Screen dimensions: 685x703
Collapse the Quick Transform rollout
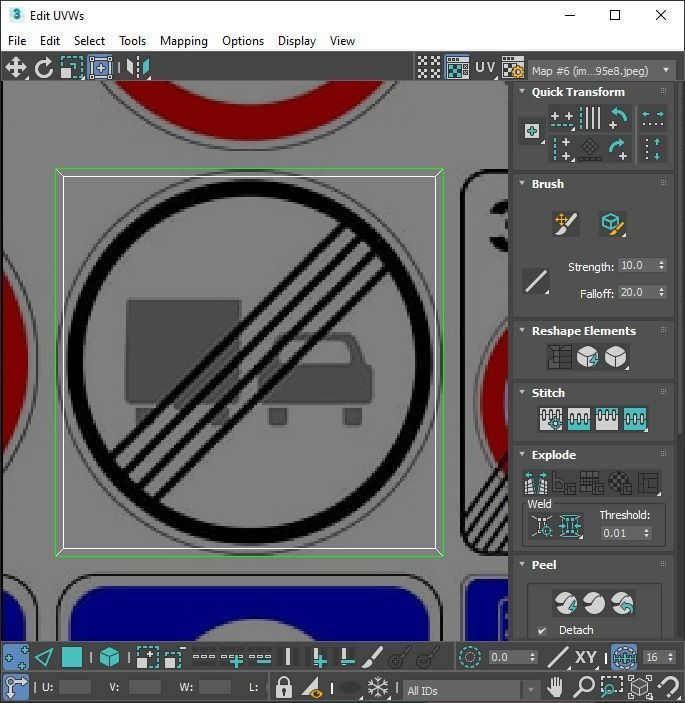coord(522,91)
